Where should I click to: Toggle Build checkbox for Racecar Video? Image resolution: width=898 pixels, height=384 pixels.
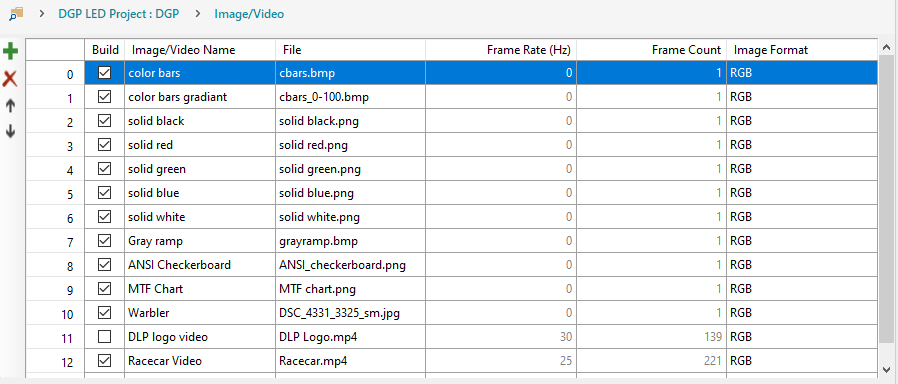[x=104, y=361]
